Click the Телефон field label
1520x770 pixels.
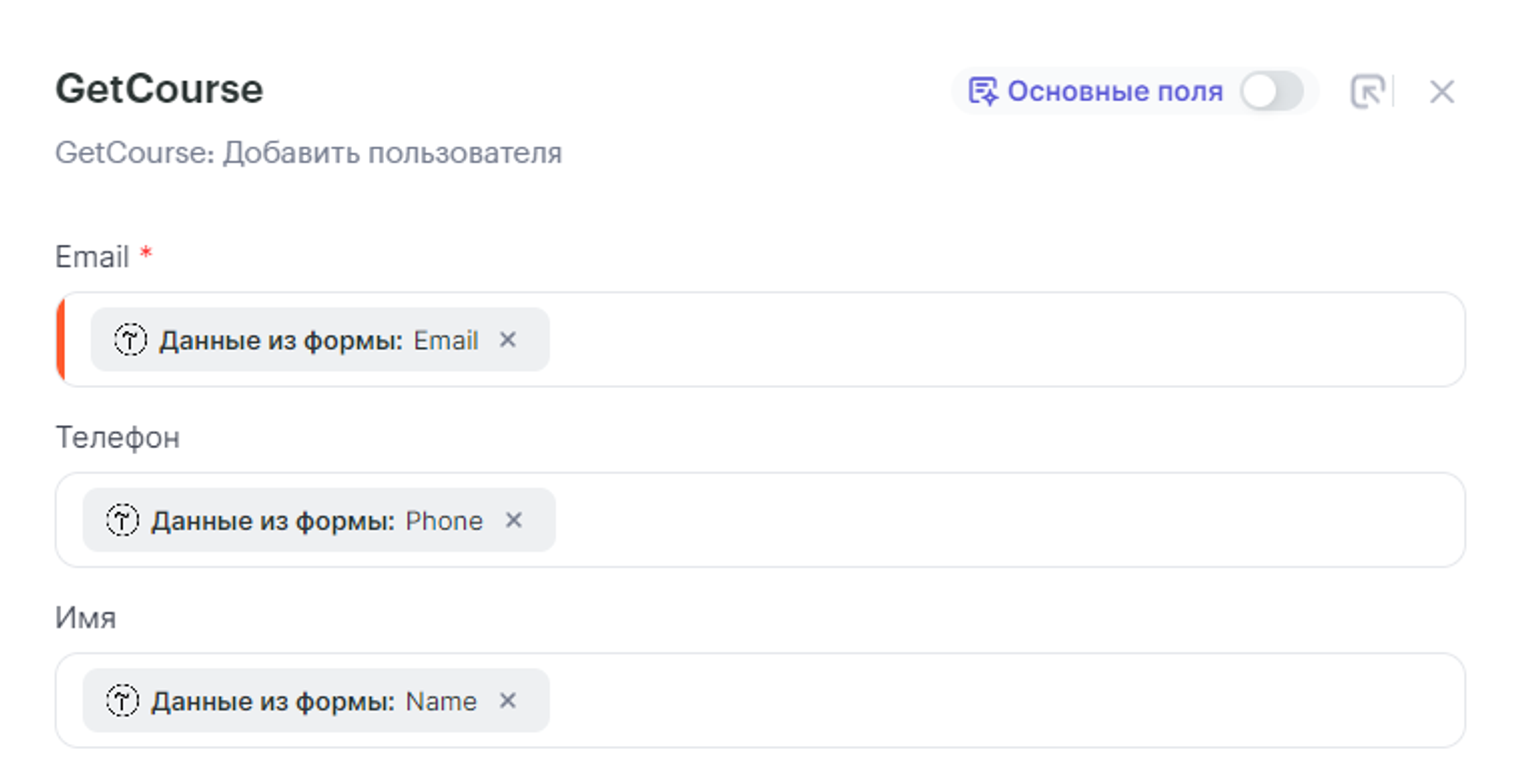(117, 438)
